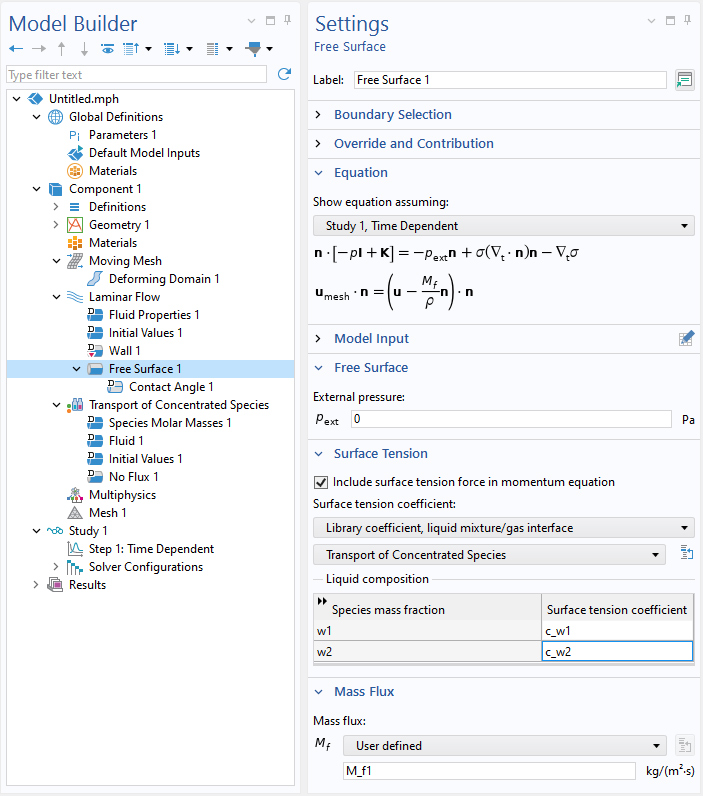Toggle include surface tension force checkbox
Viewport: 703px width, 796px height.
pos(321,482)
